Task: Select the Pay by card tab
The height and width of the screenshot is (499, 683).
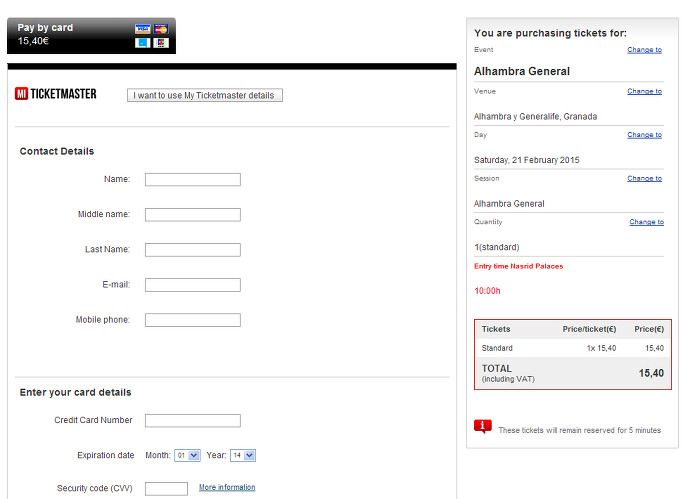Action: (x=91, y=36)
